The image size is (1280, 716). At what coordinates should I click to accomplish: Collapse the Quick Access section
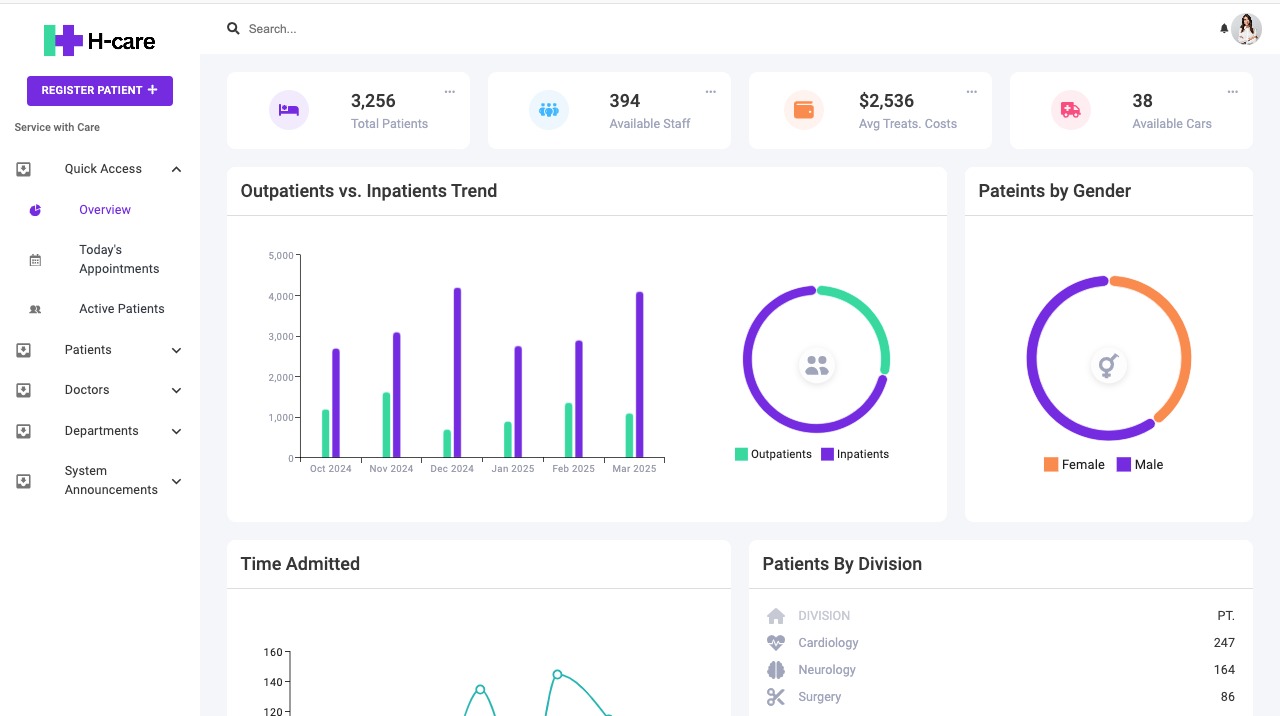pos(176,169)
